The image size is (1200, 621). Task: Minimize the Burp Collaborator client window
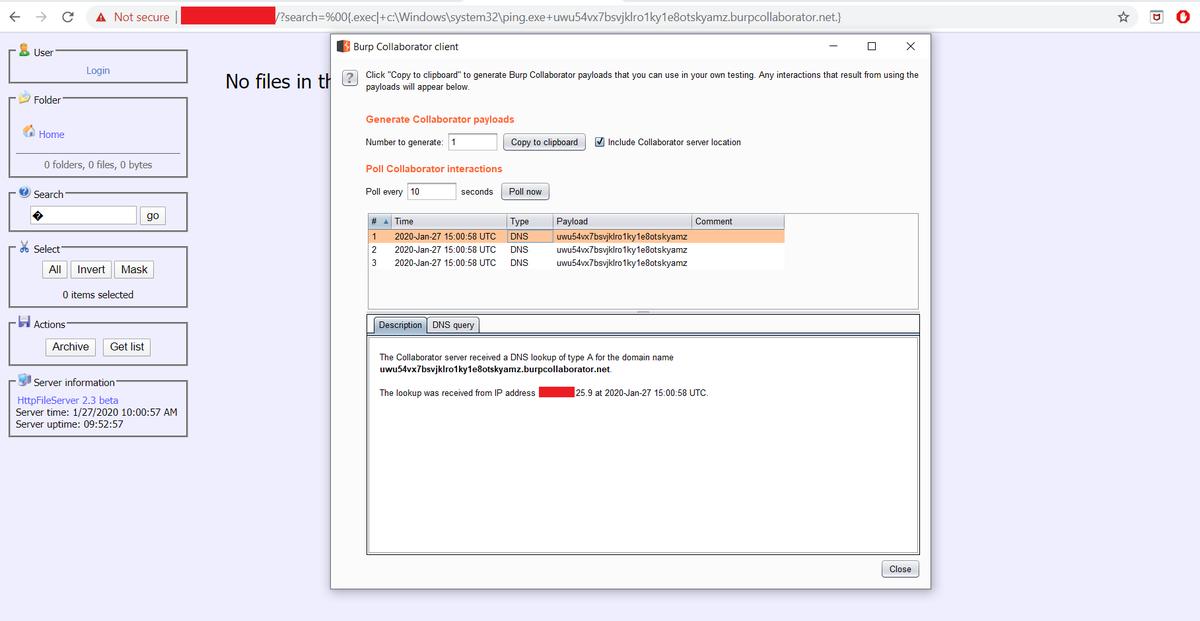click(833, 46)
